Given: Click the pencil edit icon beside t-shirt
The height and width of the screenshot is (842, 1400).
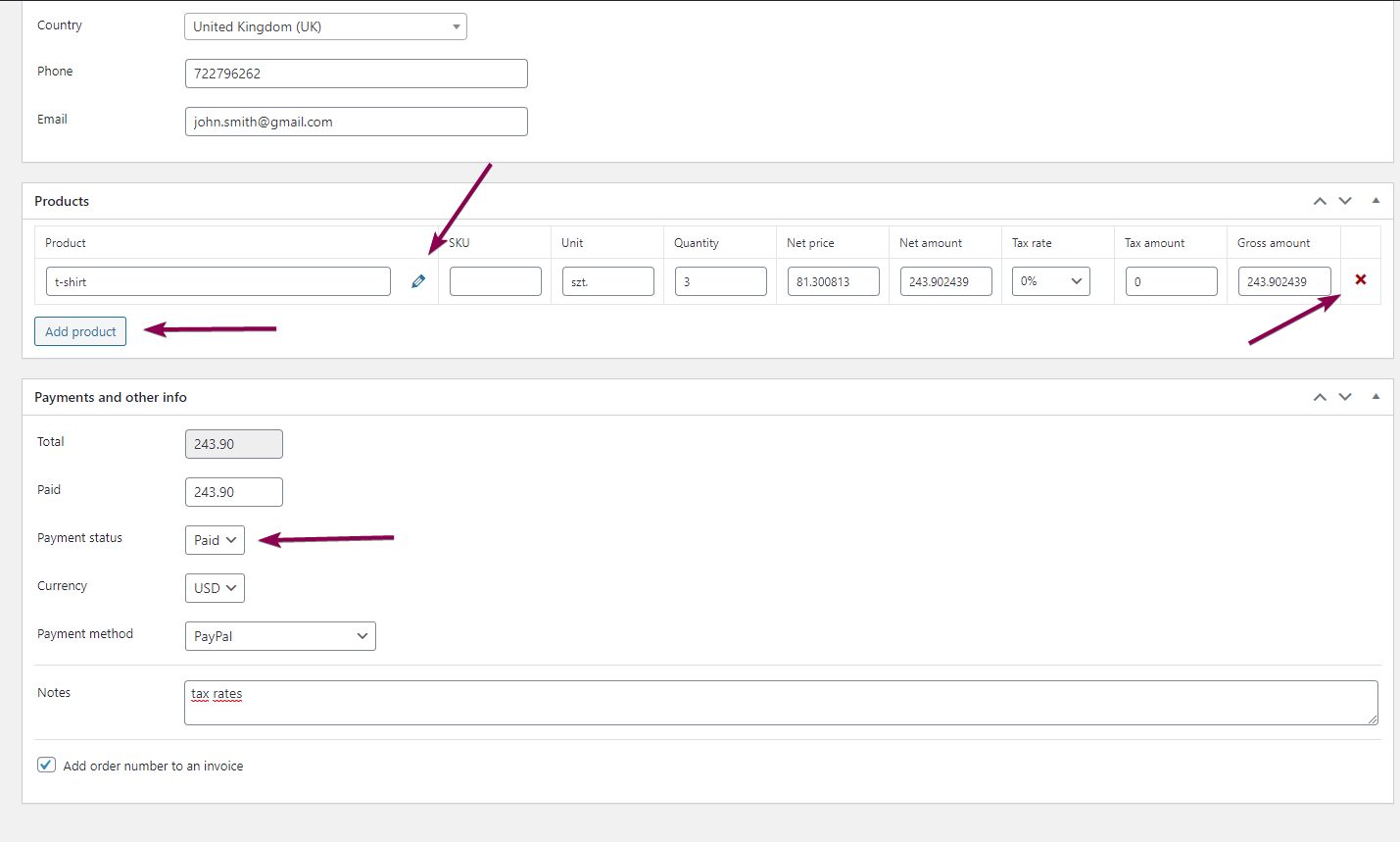Looking at the screenshot, I should pos(418,281).
